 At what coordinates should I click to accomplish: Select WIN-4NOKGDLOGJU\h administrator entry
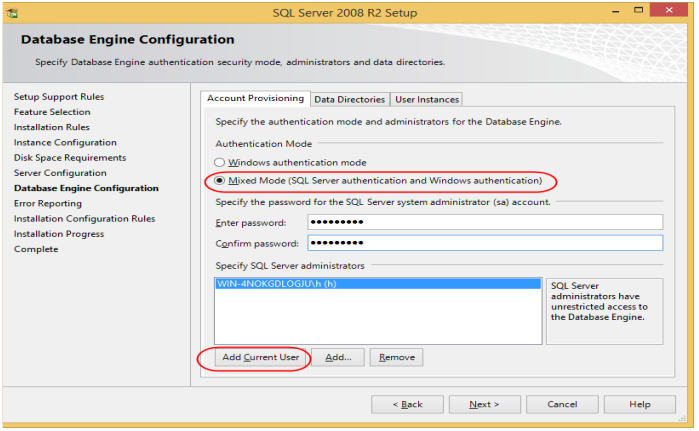[378, 284]
